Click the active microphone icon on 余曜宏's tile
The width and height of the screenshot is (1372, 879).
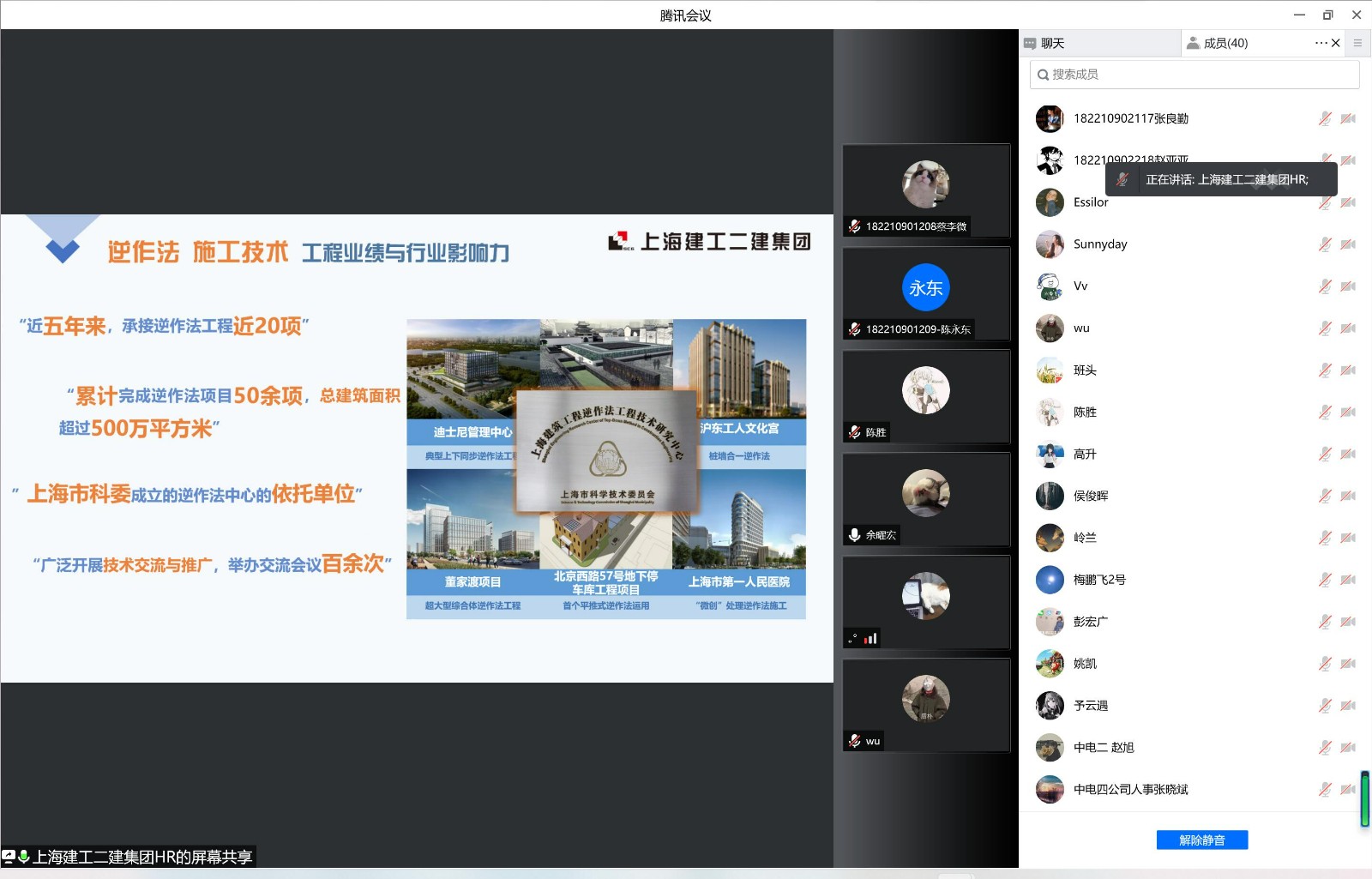(x=854, y=535)
